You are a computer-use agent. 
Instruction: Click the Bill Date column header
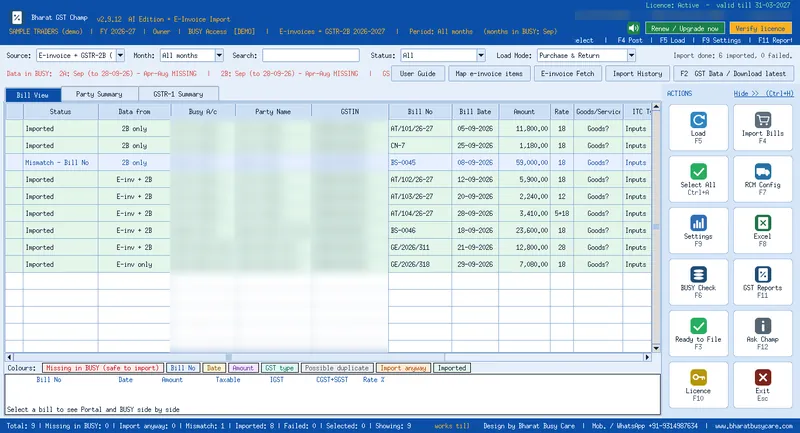(x=475, y=111)
